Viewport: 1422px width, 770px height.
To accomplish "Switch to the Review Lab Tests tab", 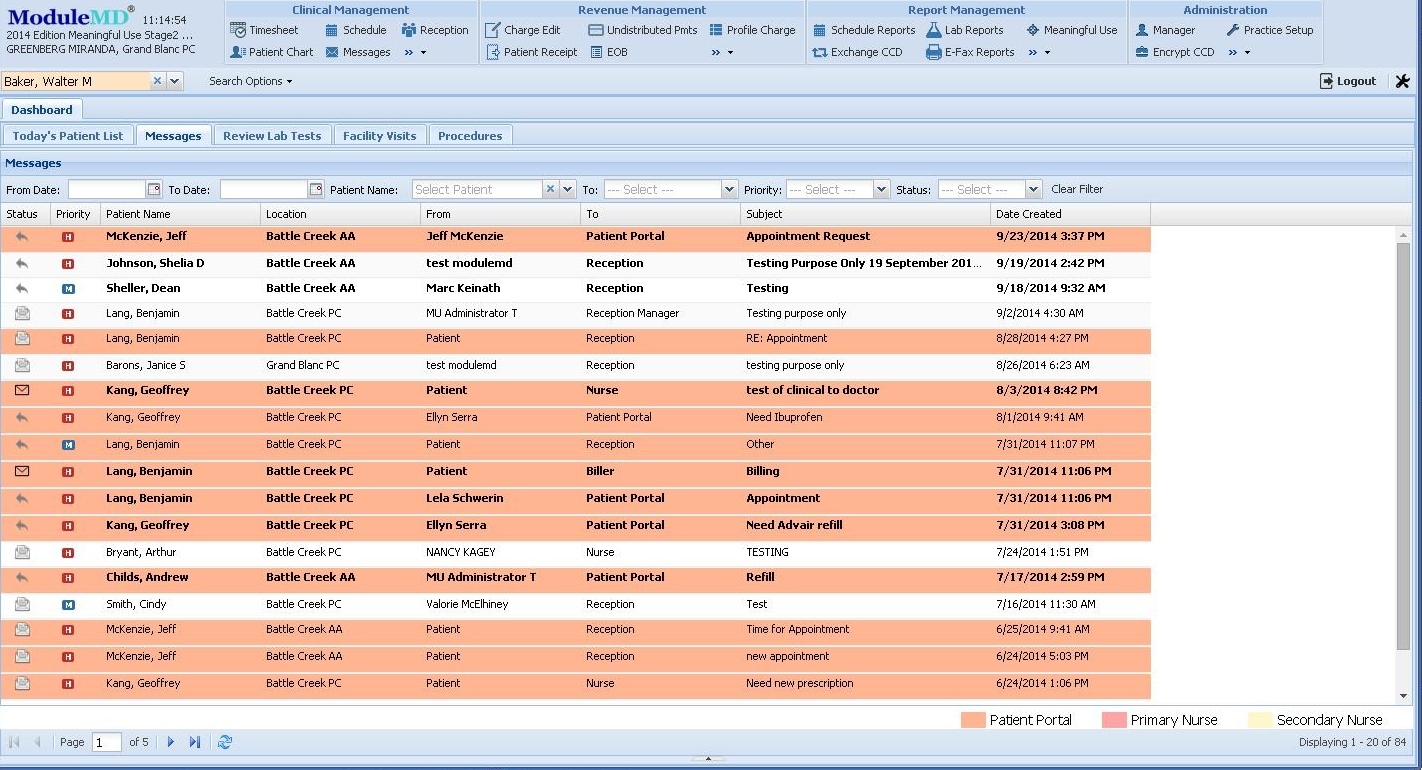I will (272, 134).
